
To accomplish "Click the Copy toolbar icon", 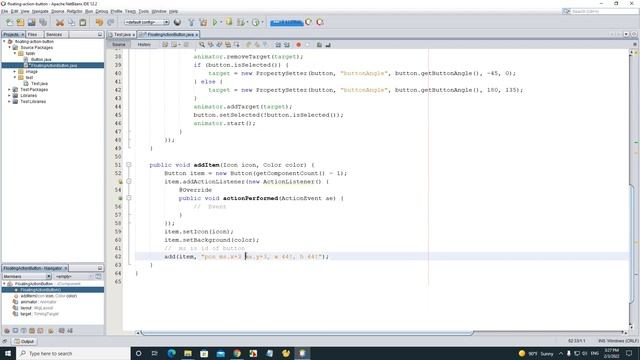I will [x=71, y=22].
